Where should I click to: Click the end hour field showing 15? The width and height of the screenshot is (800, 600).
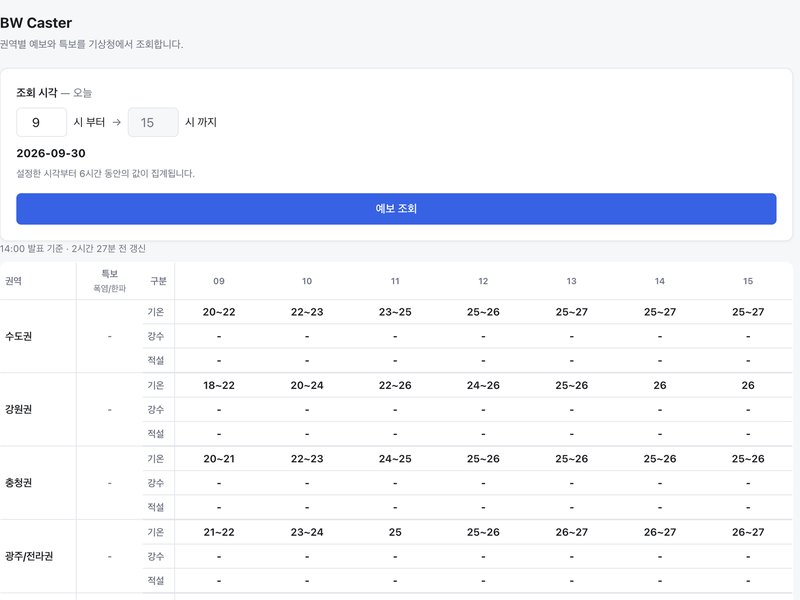point(153,122)
